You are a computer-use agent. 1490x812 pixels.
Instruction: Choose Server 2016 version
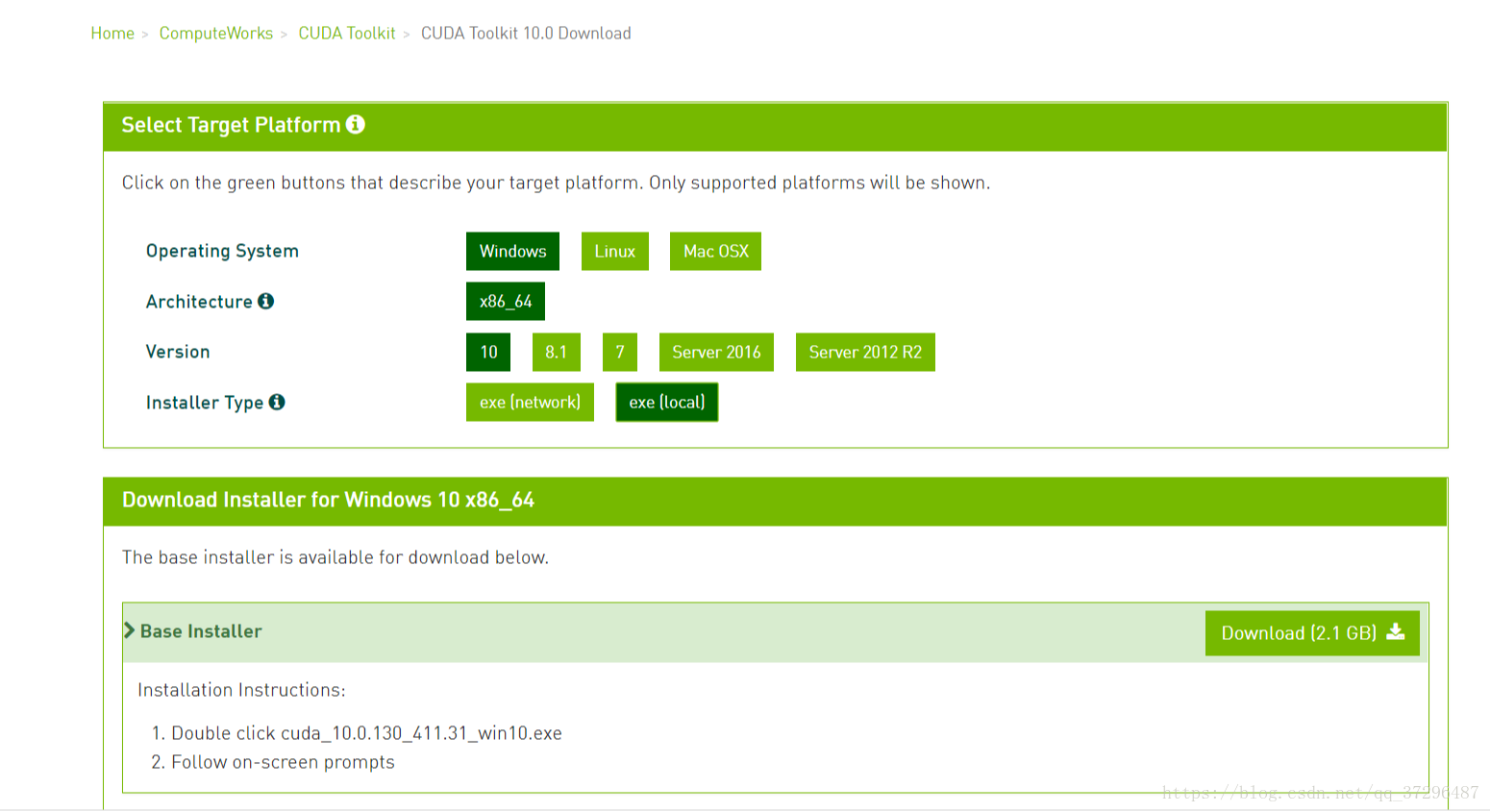coord(716,352)
